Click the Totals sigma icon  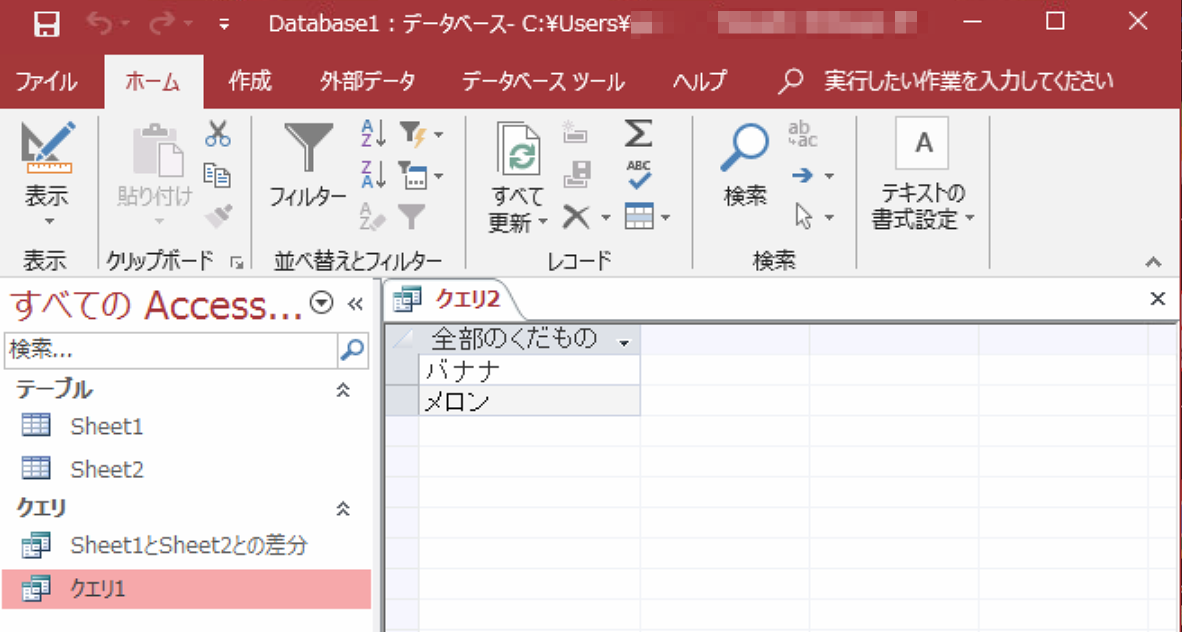(638, 134)
